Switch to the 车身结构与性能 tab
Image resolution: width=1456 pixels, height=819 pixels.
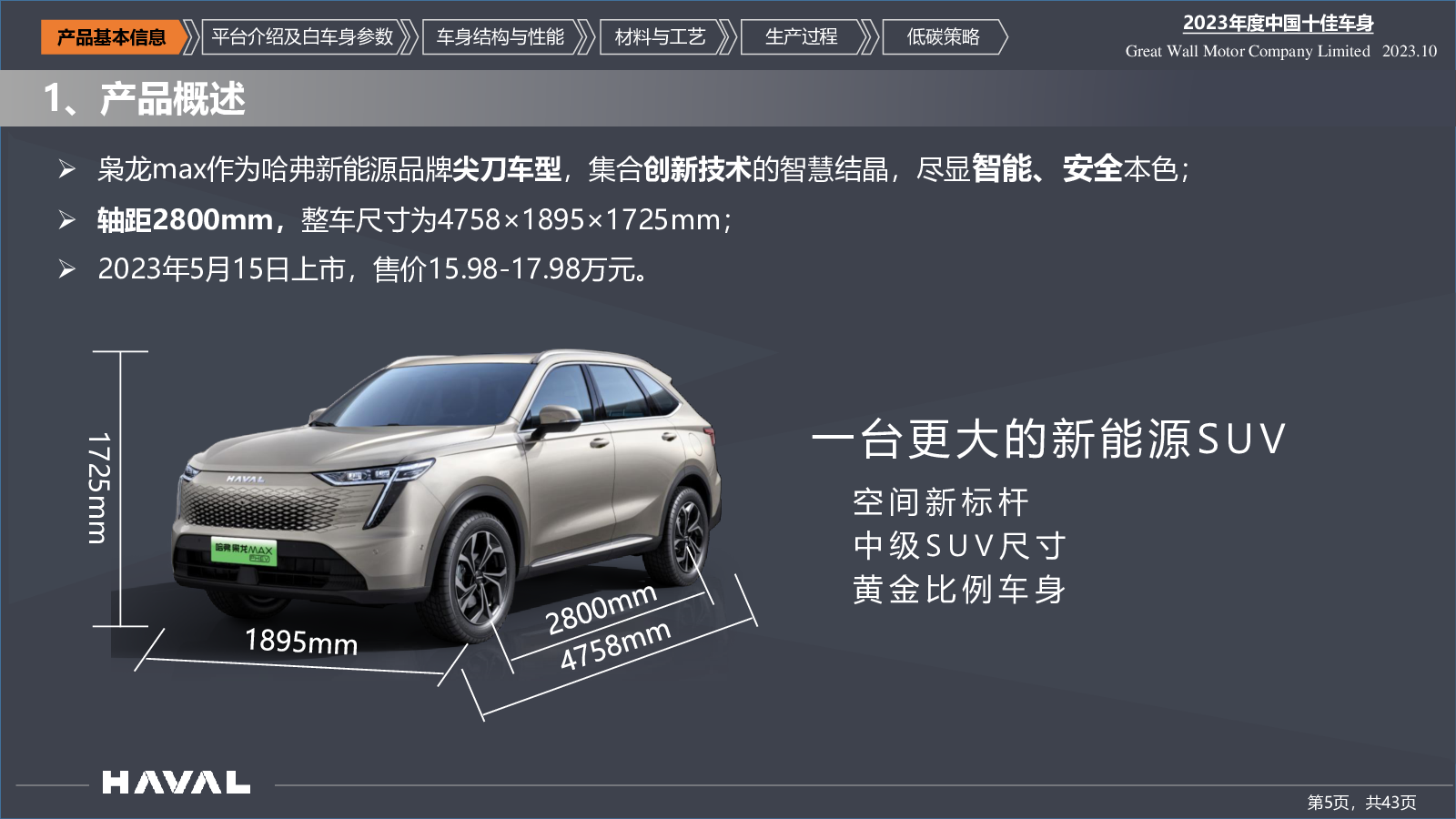coord(500,37)
